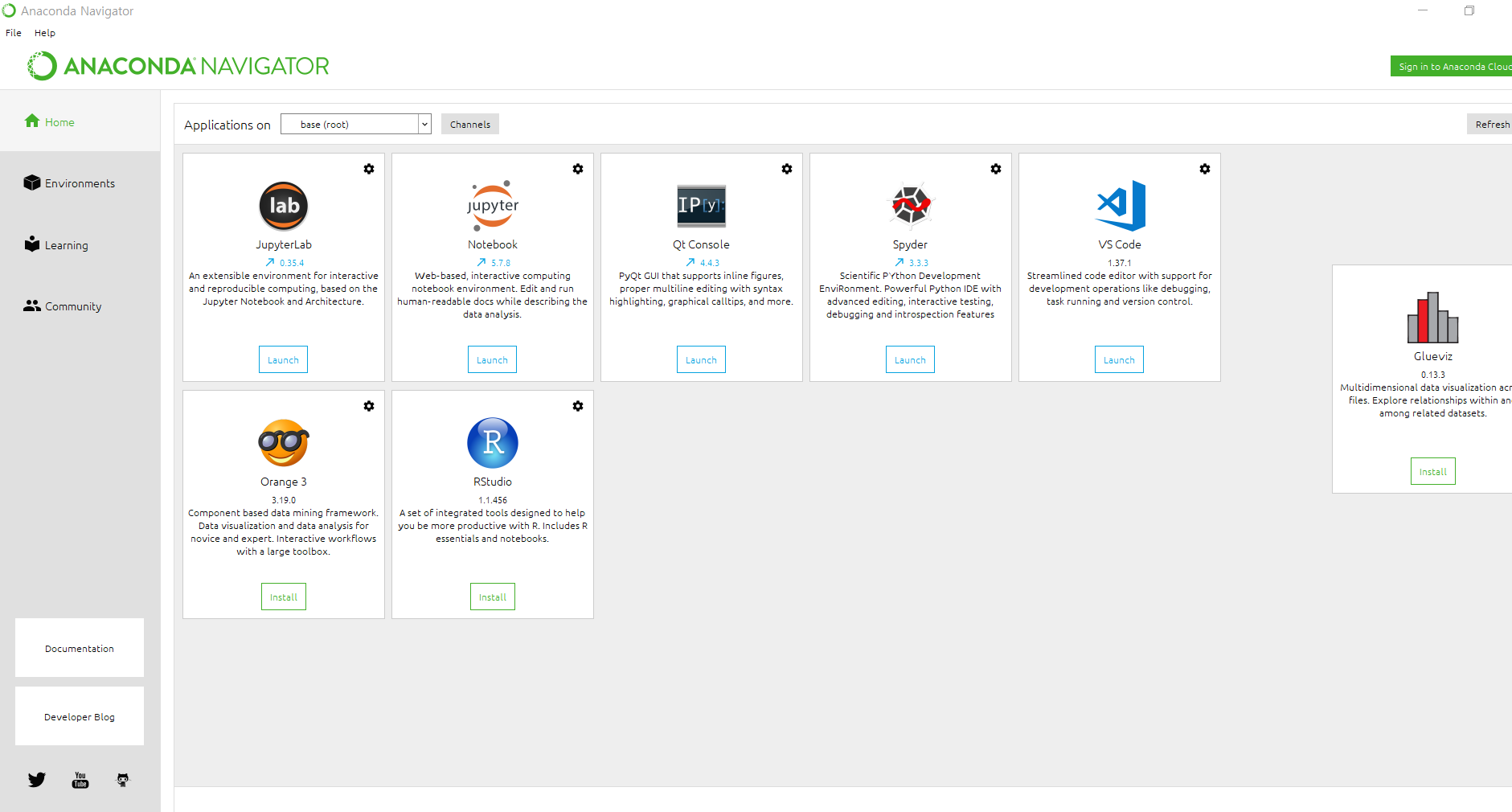Install Glueviz

pyautogui.click(x=1433, y=471)
